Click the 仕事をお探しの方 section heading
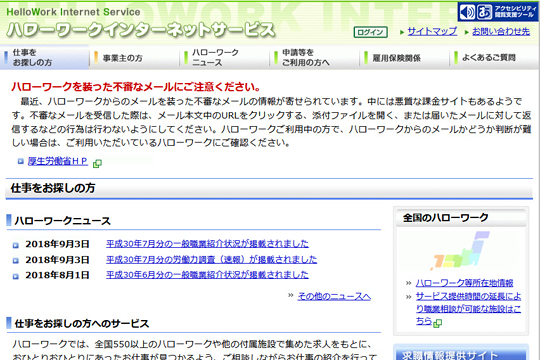This screenshot has width=540, height=360. coord(53,188)
